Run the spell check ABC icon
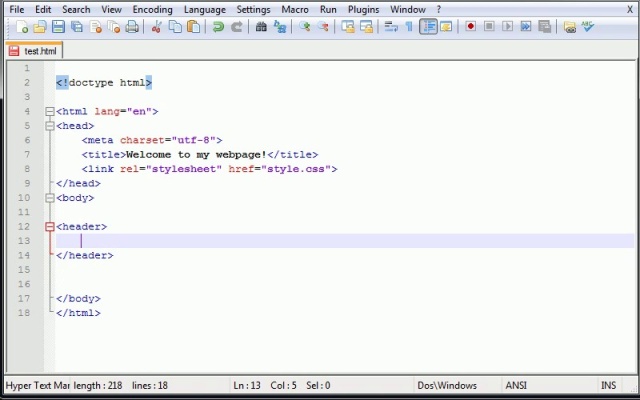The height and width of the screenshot is (400, 640). coord(587,27)
